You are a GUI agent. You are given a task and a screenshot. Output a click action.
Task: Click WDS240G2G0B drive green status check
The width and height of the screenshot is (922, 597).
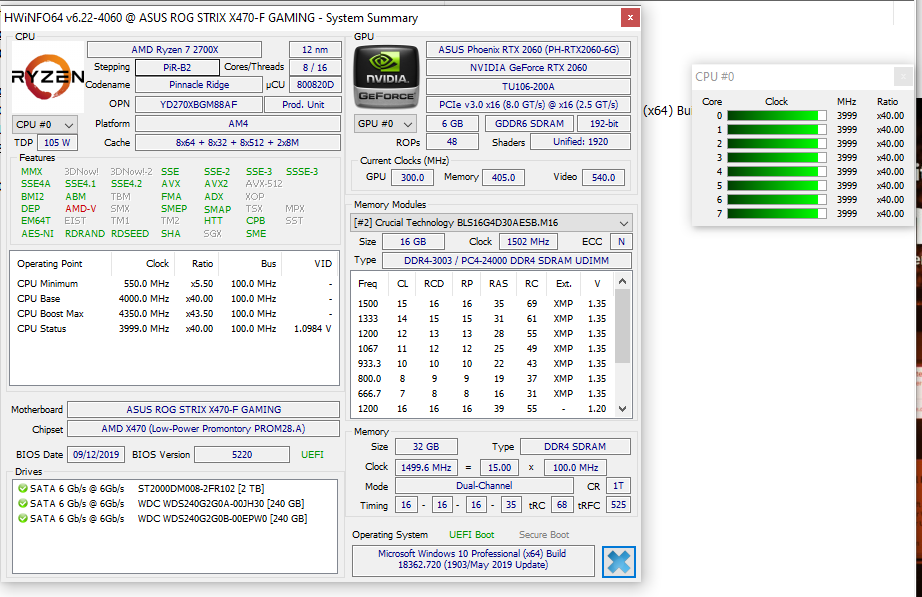[23, 519]
